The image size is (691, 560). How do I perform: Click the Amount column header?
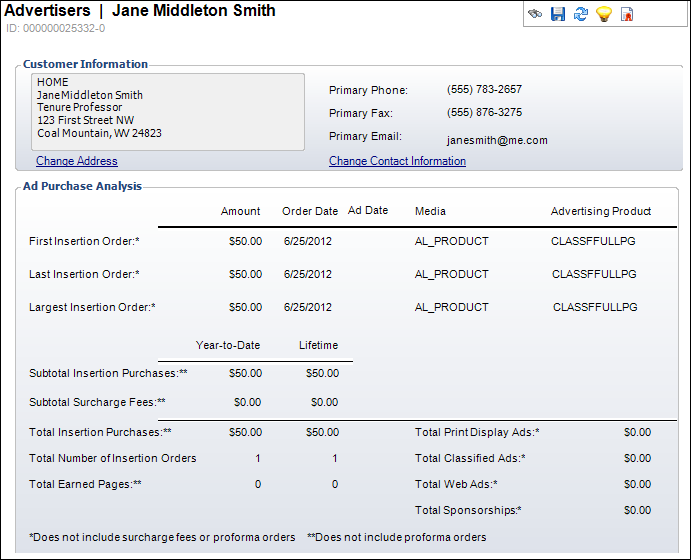click(x=240, y=211)
